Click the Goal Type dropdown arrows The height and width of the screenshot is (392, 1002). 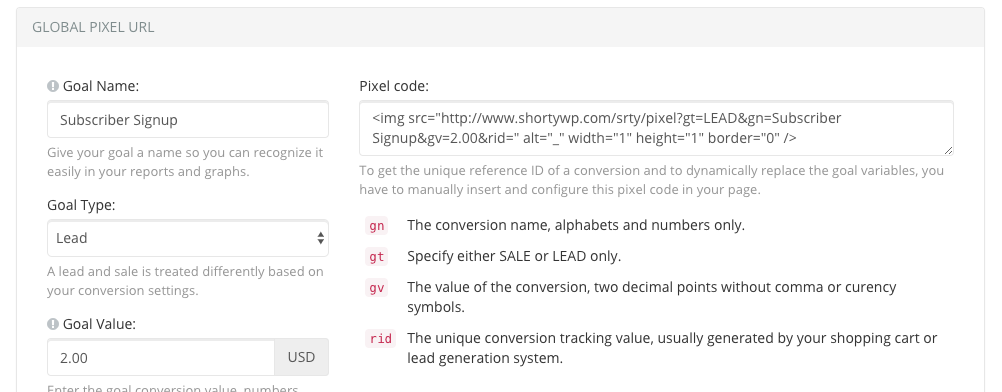coord(321,238)
